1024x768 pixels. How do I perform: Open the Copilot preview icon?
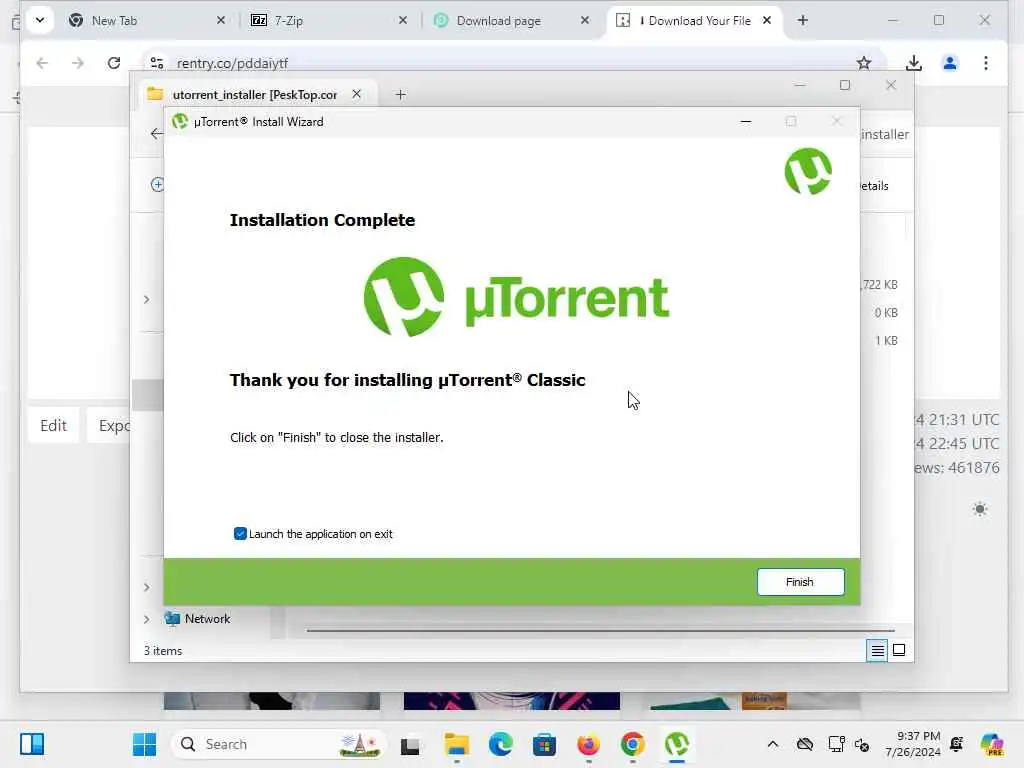coord(993,744)
